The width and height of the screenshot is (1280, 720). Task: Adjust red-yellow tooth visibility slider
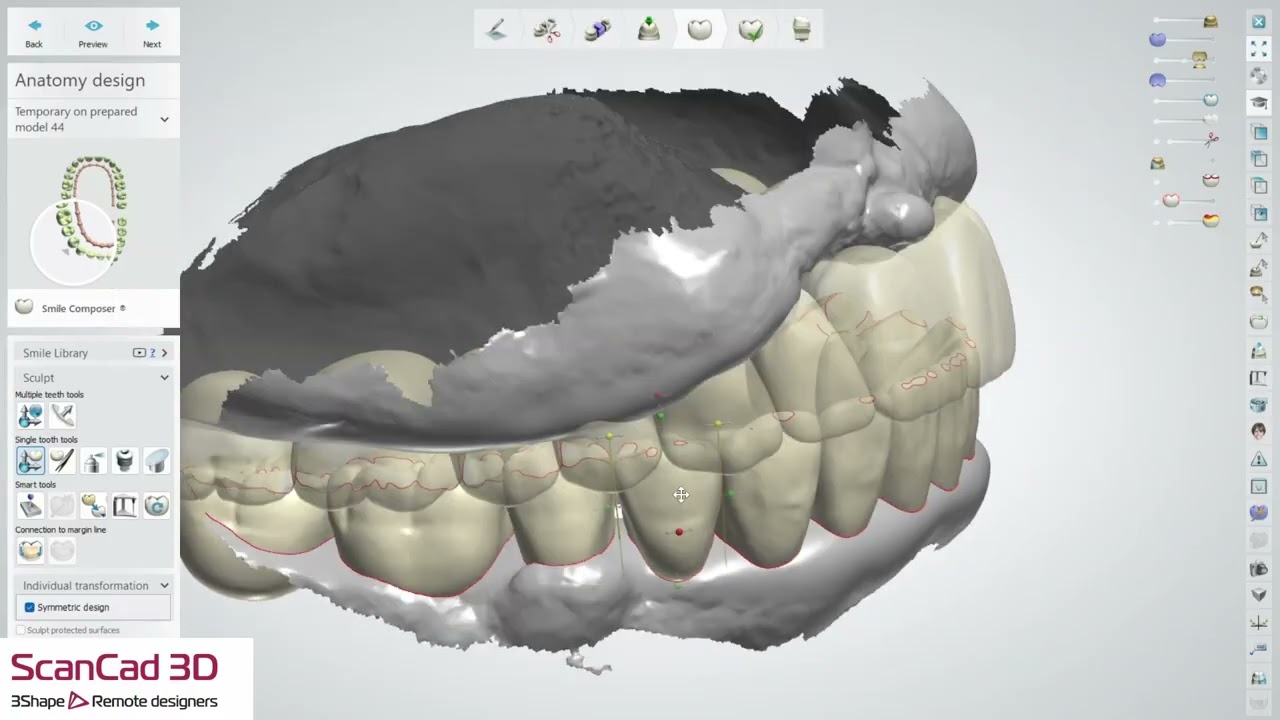[x=1210, y=220]
